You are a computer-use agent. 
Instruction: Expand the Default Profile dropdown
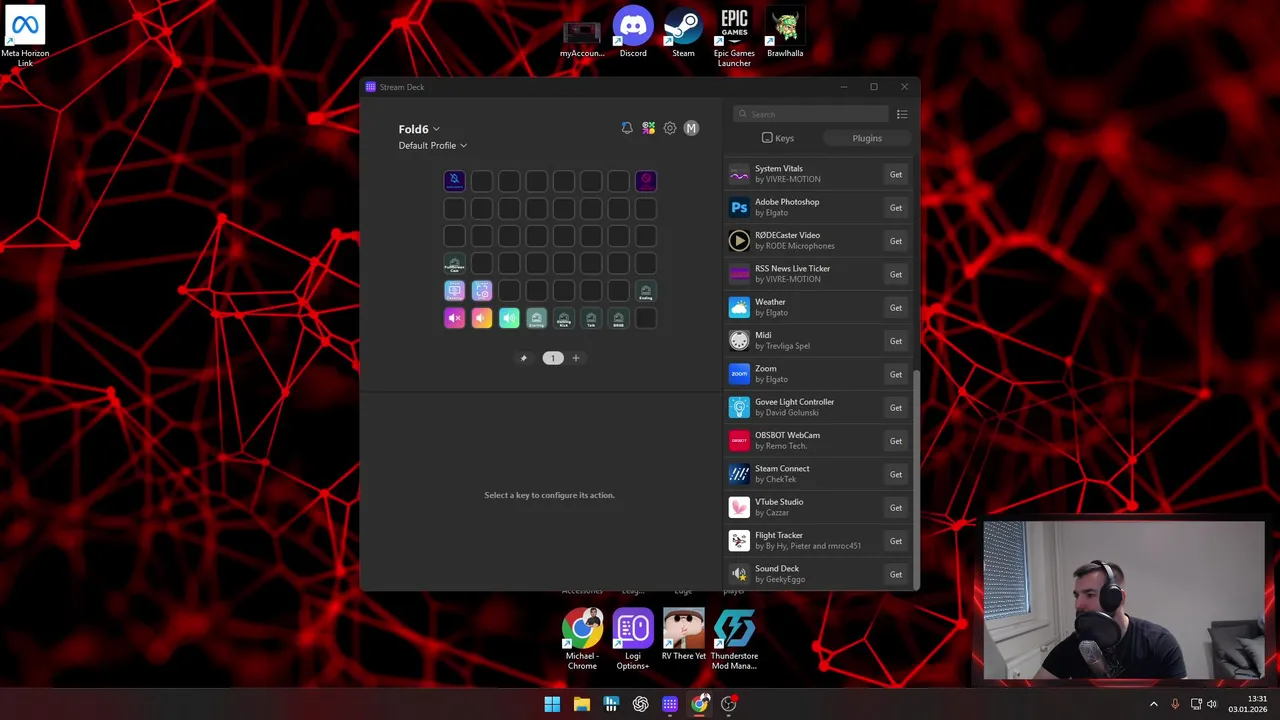pyautogui.click(x=433, y=146)
